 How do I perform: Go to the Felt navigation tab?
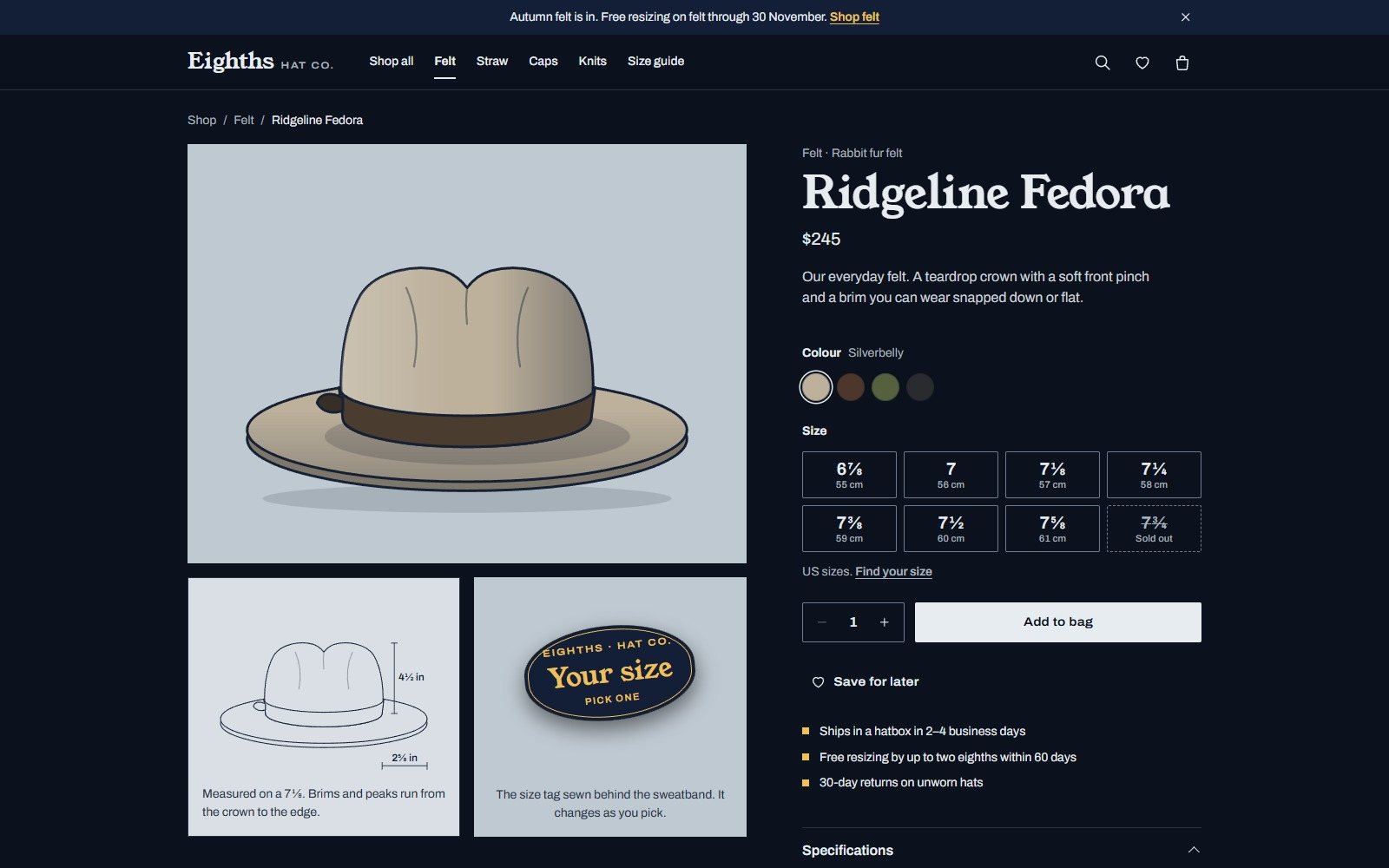click(445, 61)
